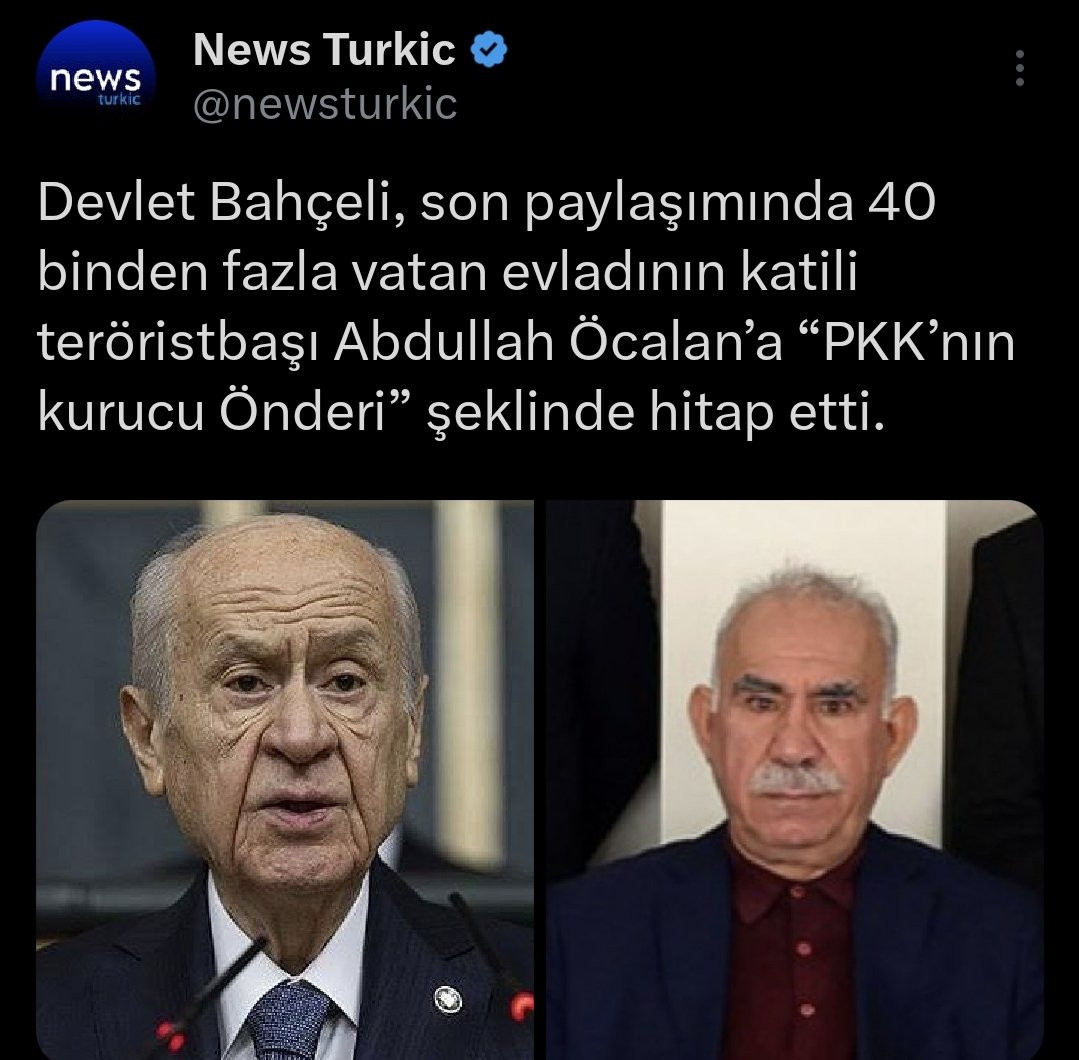Tap the News Turkic display name
The height and width of the screenshot is (1060, 1079).
(x=324, y=50)
